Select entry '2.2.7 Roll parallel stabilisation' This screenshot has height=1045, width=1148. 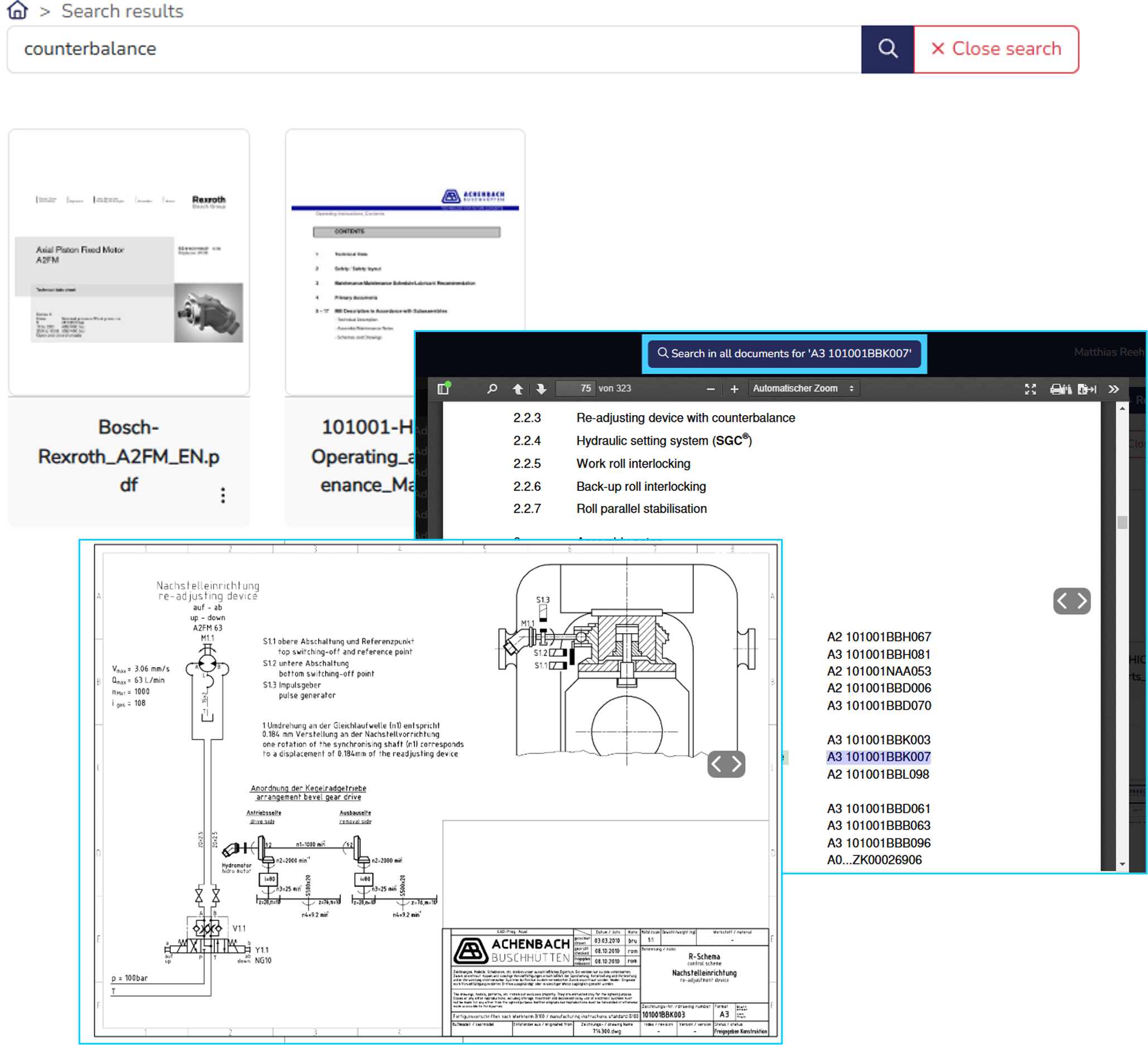[610, 508]
